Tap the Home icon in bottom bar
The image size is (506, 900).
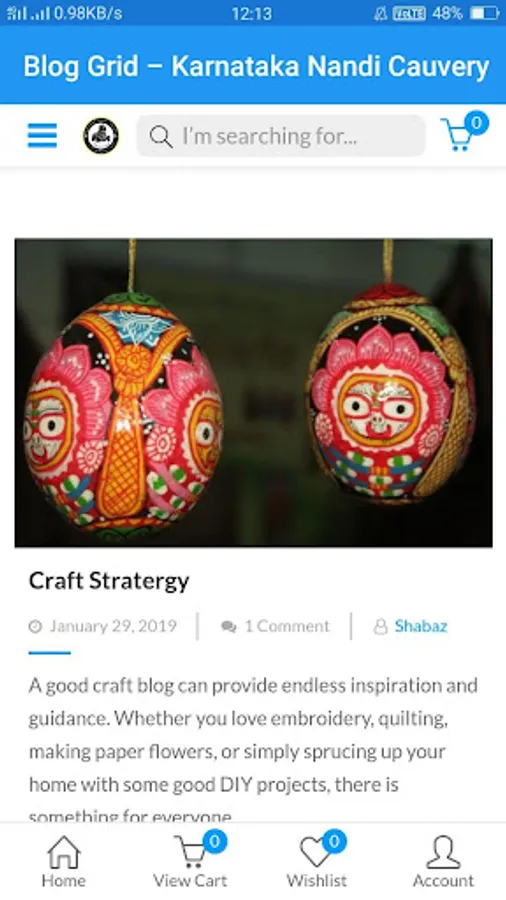pyautogui.click(x=64, y=852)
